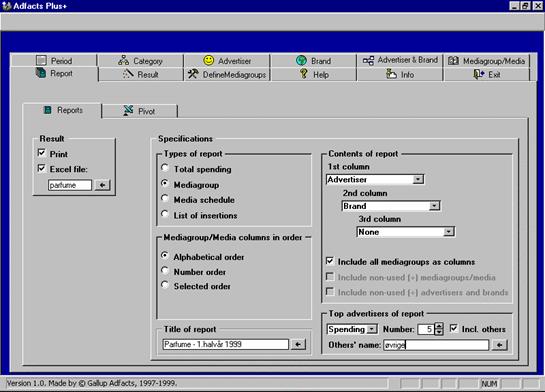This screenshot has width=545, height=392.
Task: Decrease the Number spinner value
Action: (x=439, y=332)
